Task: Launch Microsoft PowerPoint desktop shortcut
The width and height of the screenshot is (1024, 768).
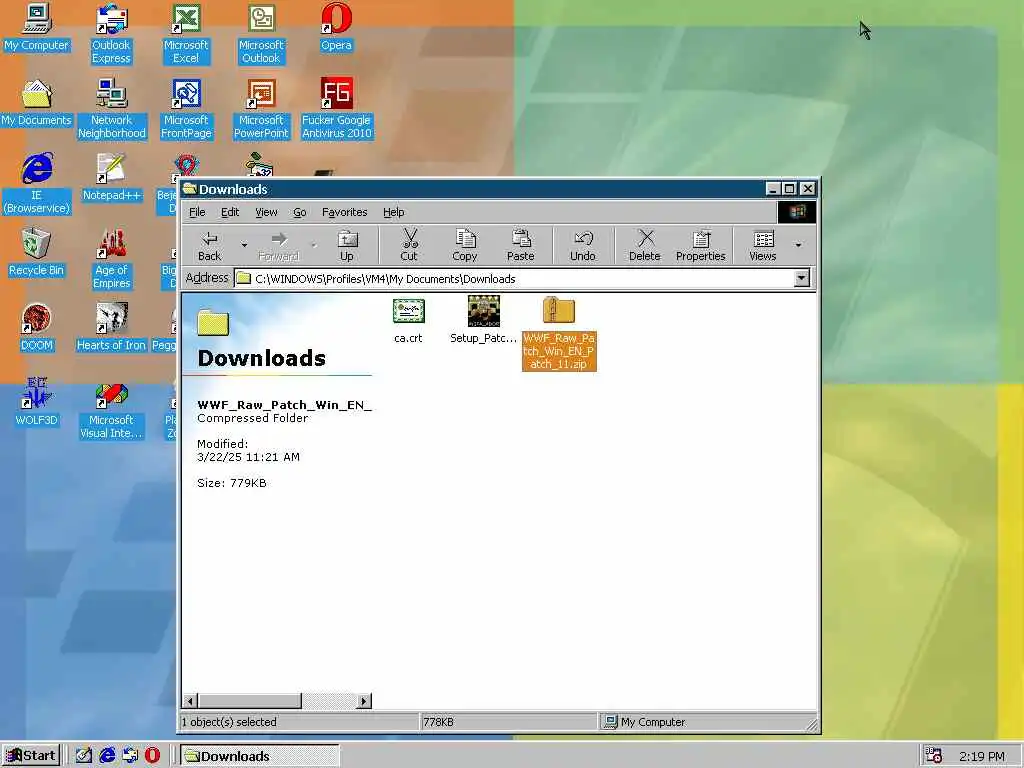Action: (261, 109)
